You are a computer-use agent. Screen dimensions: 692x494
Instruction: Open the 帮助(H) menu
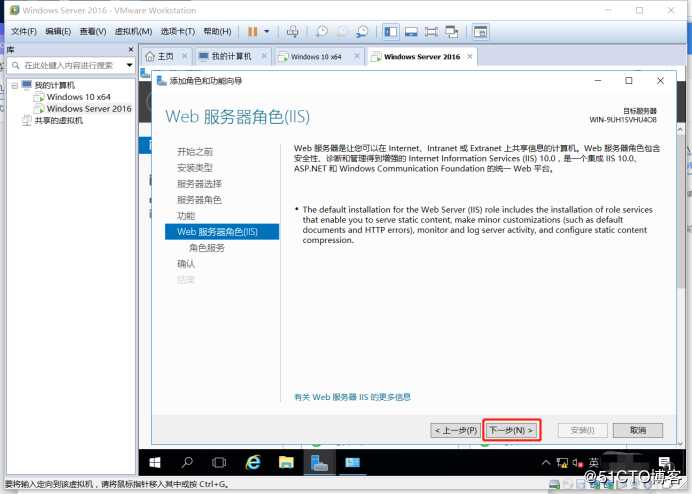217,32
